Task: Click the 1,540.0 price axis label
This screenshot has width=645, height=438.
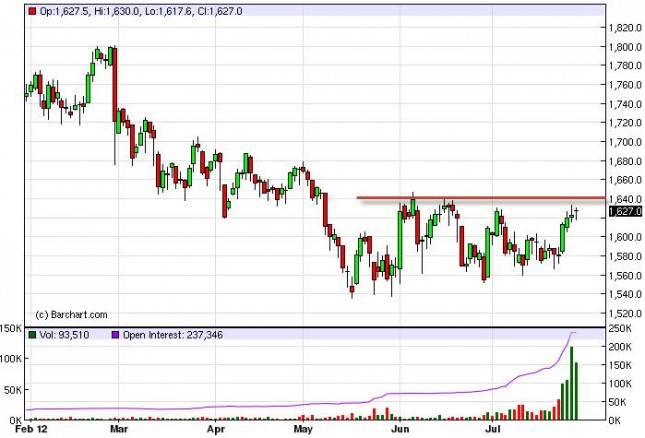Action: click(x=625, y=294)
